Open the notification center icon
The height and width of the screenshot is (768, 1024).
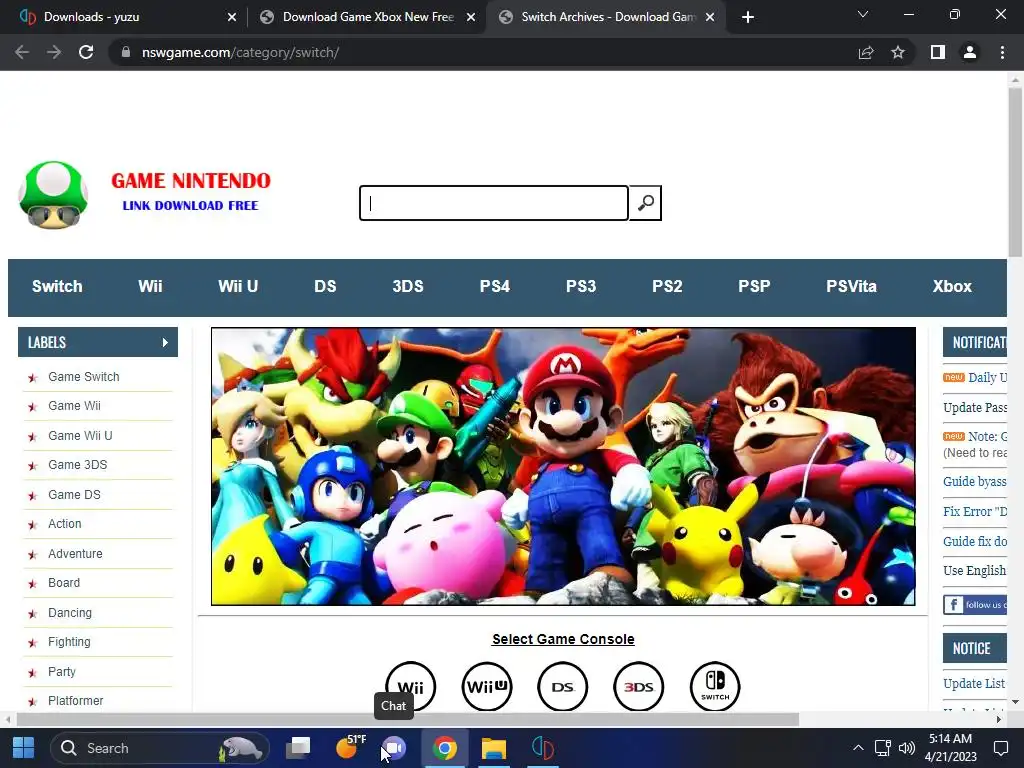[x=1000, y=748]
